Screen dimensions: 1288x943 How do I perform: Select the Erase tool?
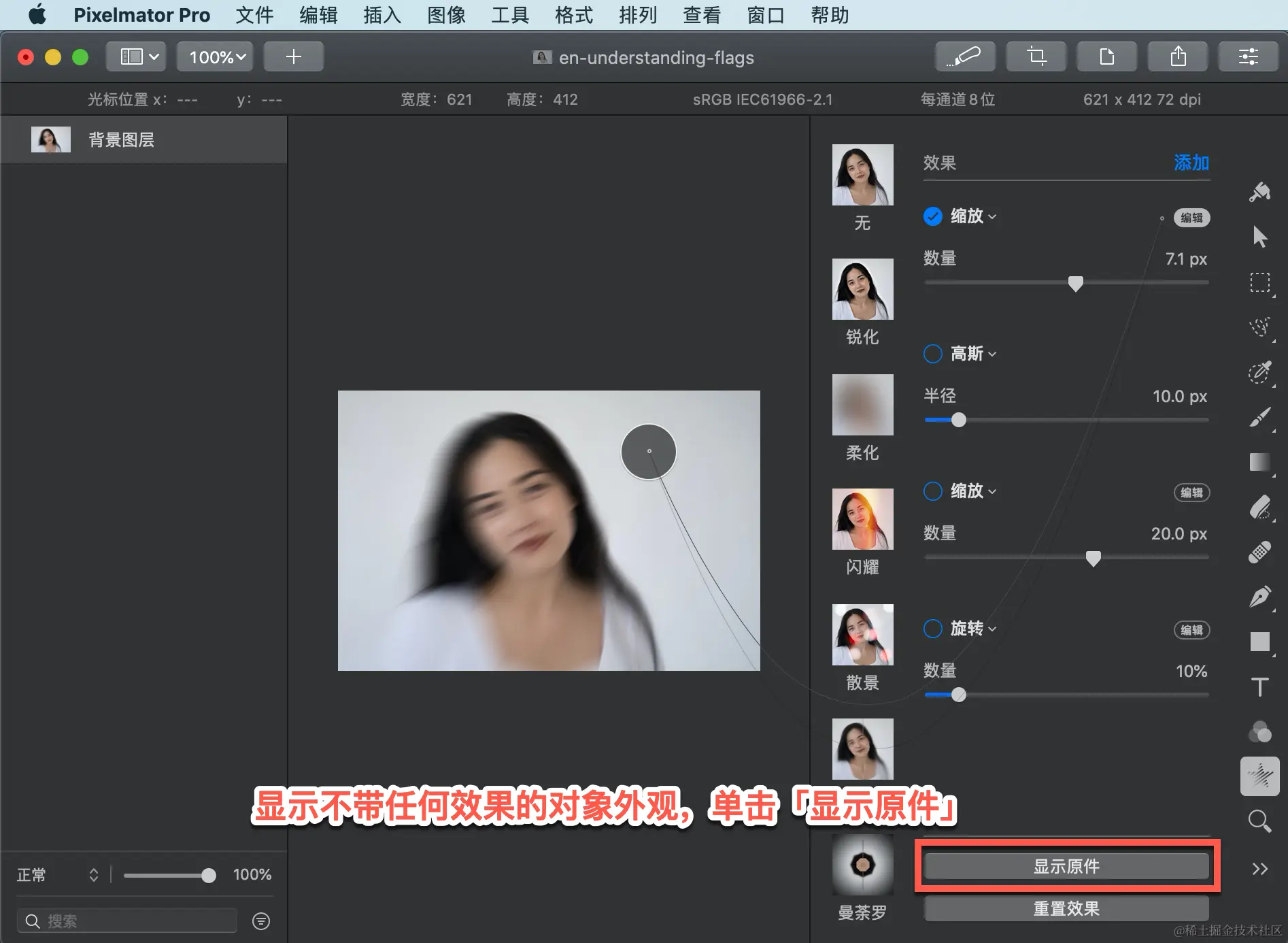click(x=1259, y=506)
